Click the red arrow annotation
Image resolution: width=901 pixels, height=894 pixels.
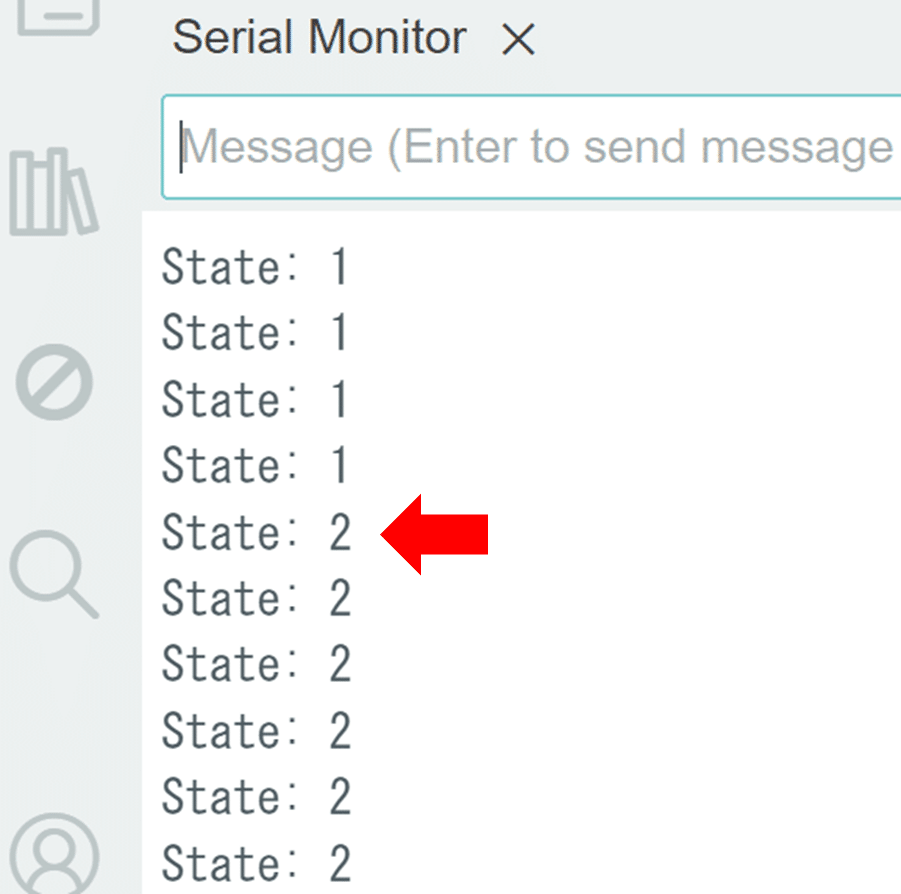pos(434,534)
